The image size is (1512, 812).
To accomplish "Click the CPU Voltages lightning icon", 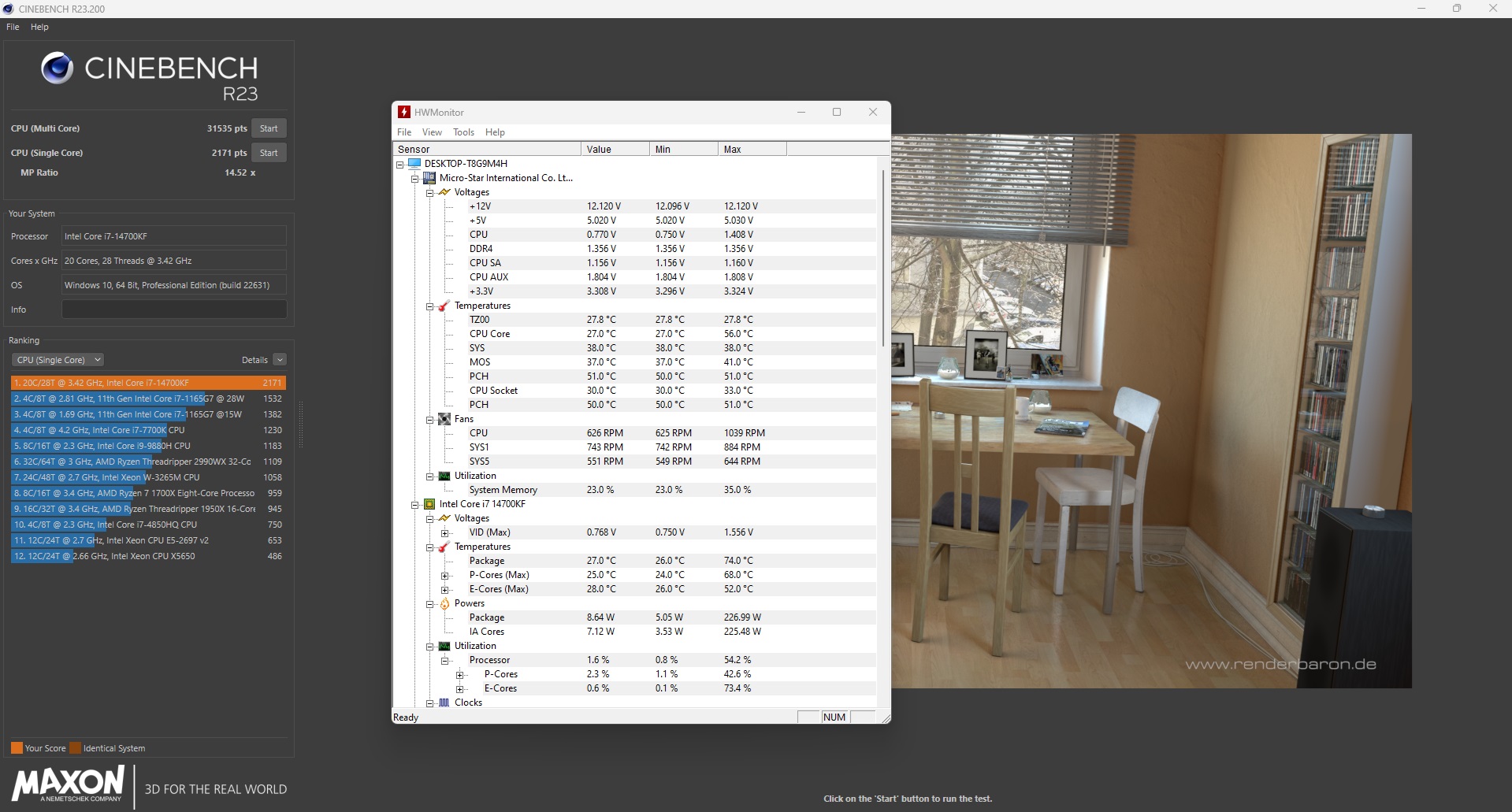I will [444, 518].
